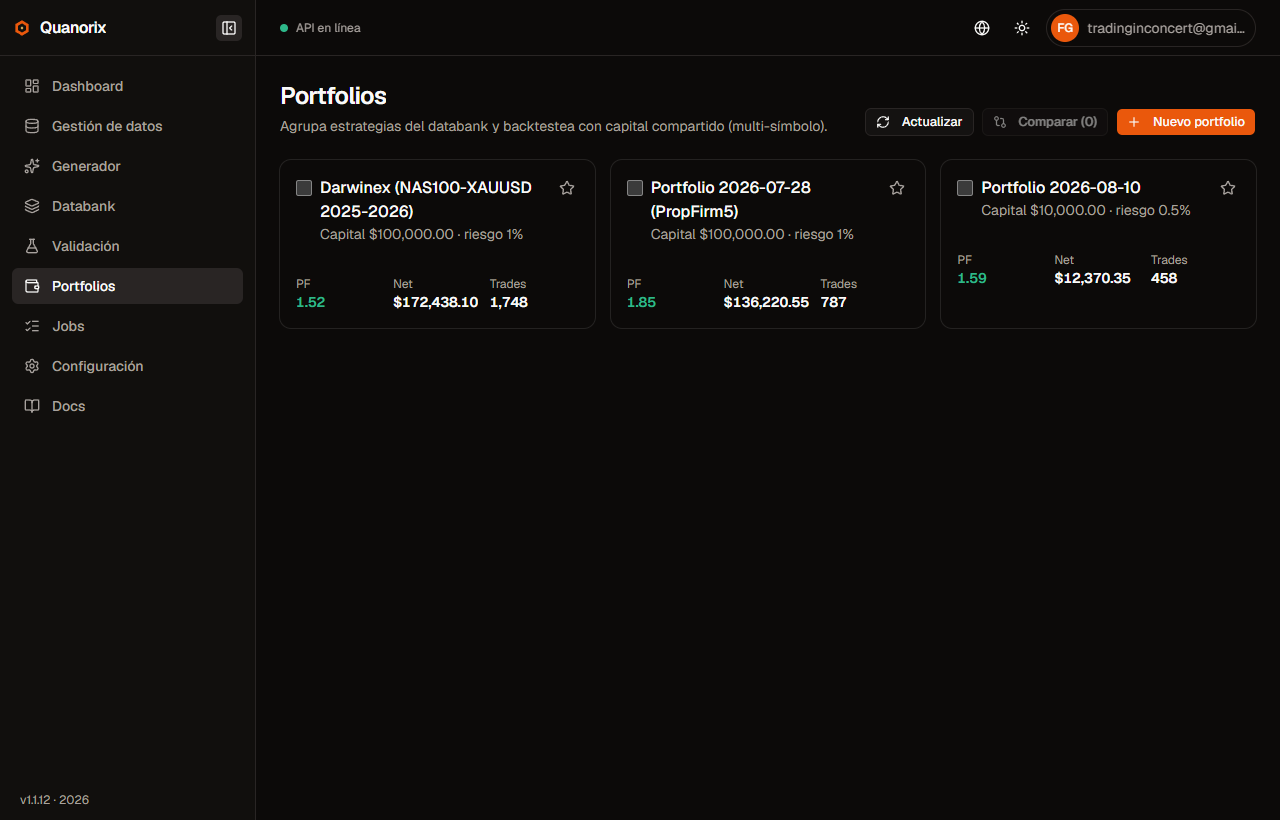The width and height of the screenshot is (1280, 820).
Task: Click PropFirm5 PF value 1.85
Action: [x=641, y=302]
